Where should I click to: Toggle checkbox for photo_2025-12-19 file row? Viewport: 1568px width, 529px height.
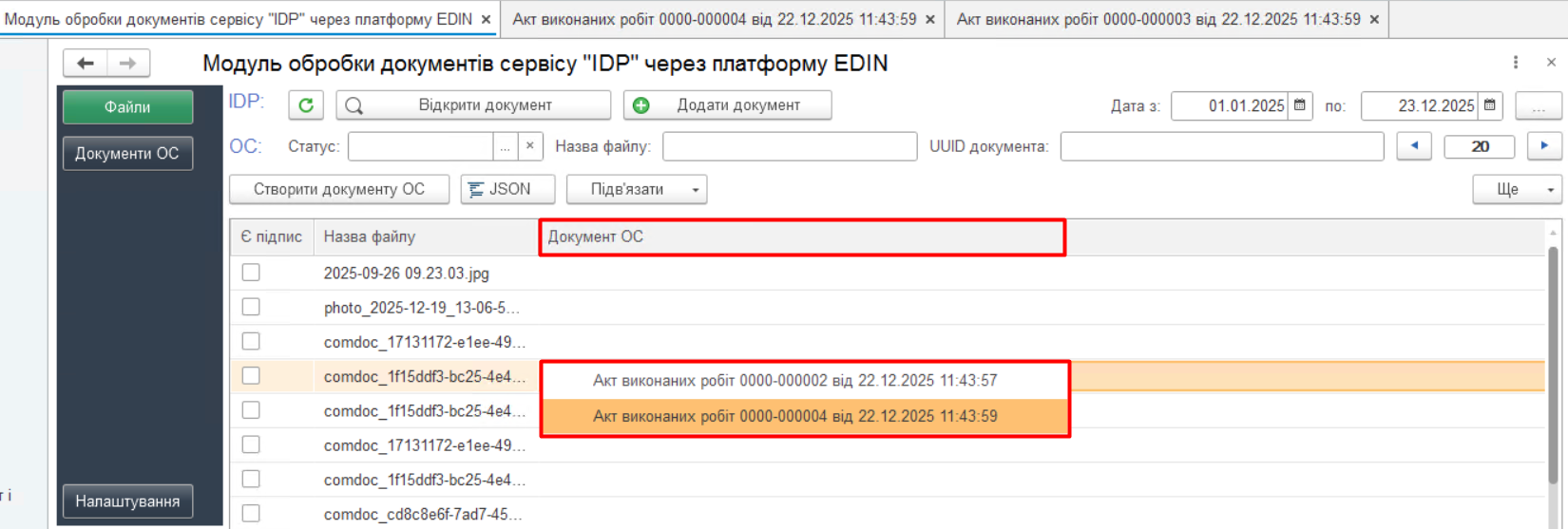pos(251,307)
